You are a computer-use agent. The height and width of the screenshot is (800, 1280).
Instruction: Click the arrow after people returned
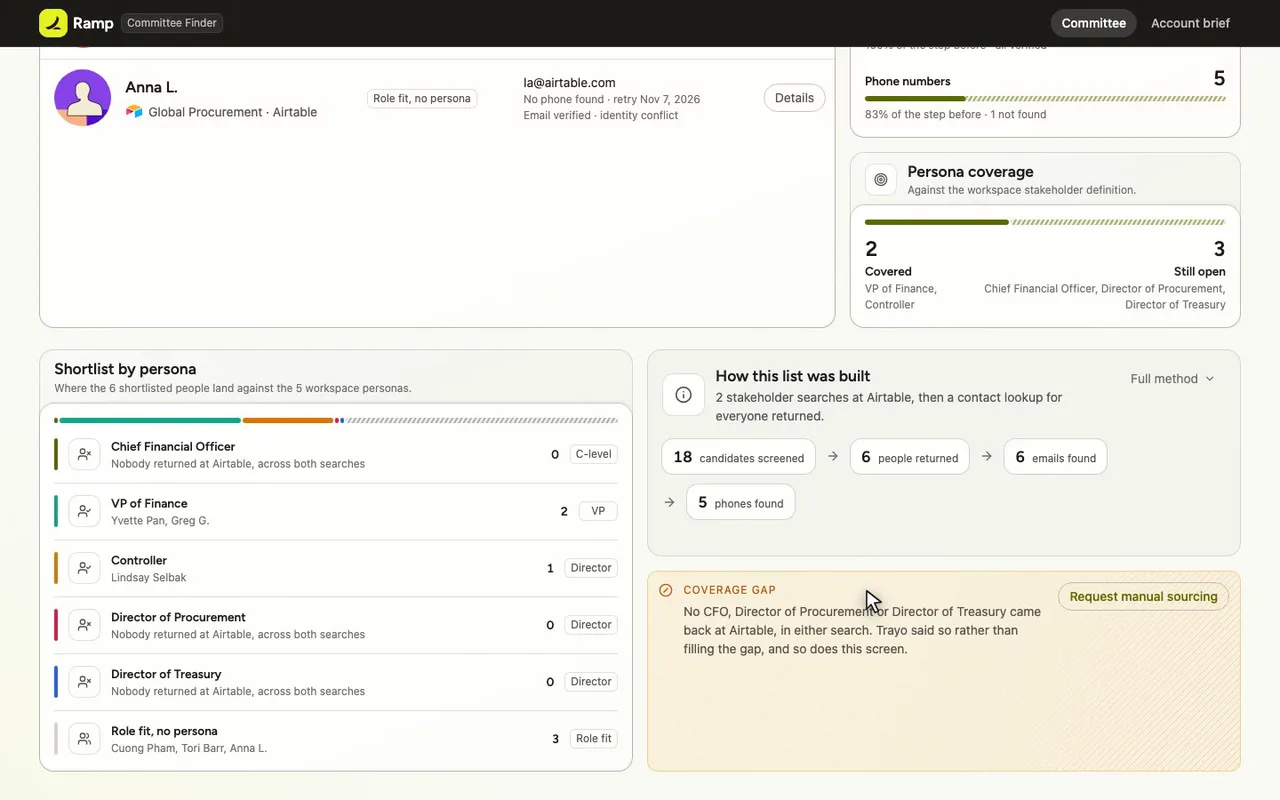pyautogui.click(x=987, y=456)
